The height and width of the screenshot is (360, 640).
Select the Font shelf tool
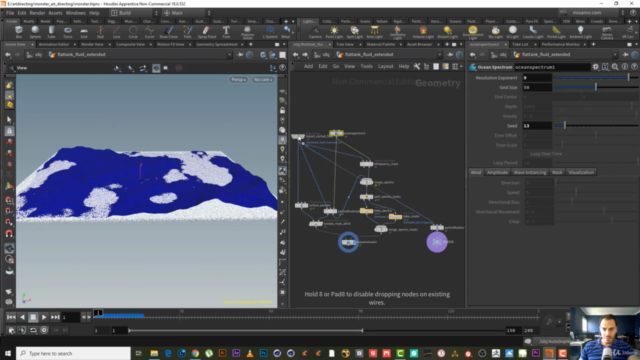coord(226,32)
